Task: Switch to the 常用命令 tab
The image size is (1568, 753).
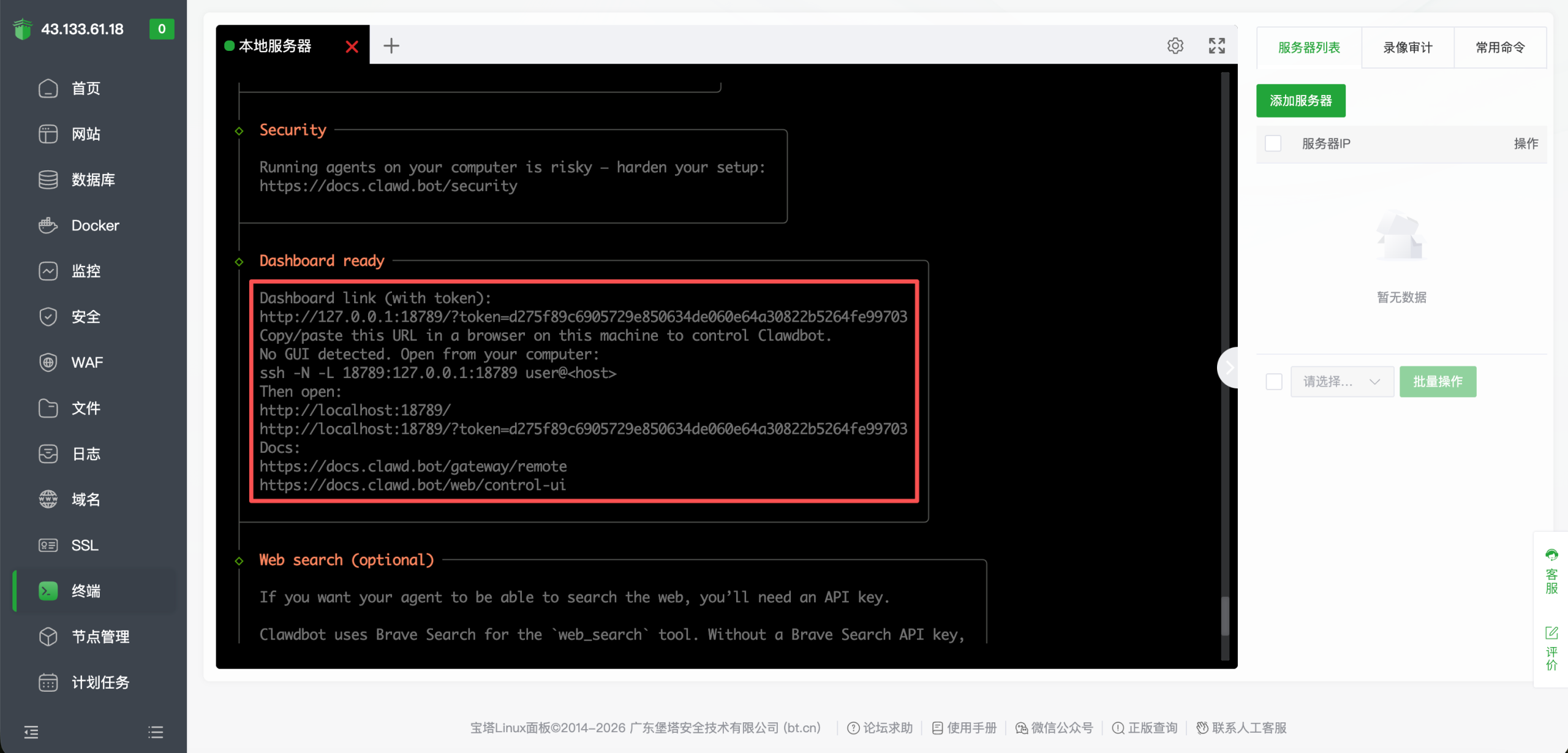Action: click(x=1499, y=48)
